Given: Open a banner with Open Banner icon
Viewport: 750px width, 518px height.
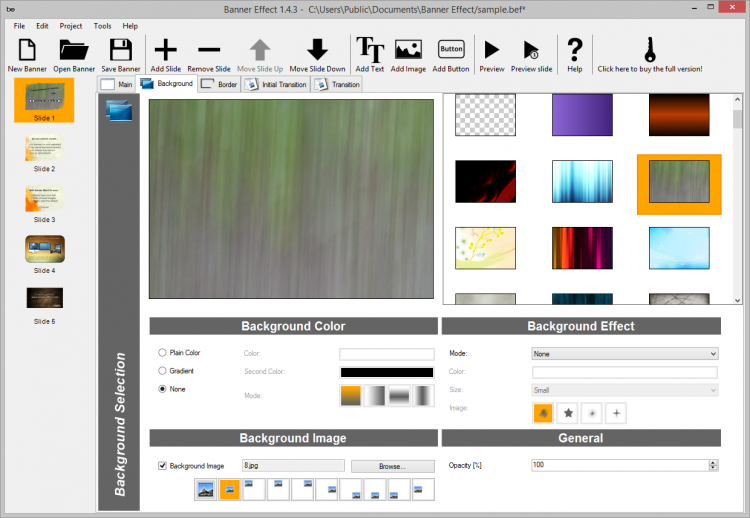Looking at the screenshot, I should pyautogui.click(x=74, y=50).
